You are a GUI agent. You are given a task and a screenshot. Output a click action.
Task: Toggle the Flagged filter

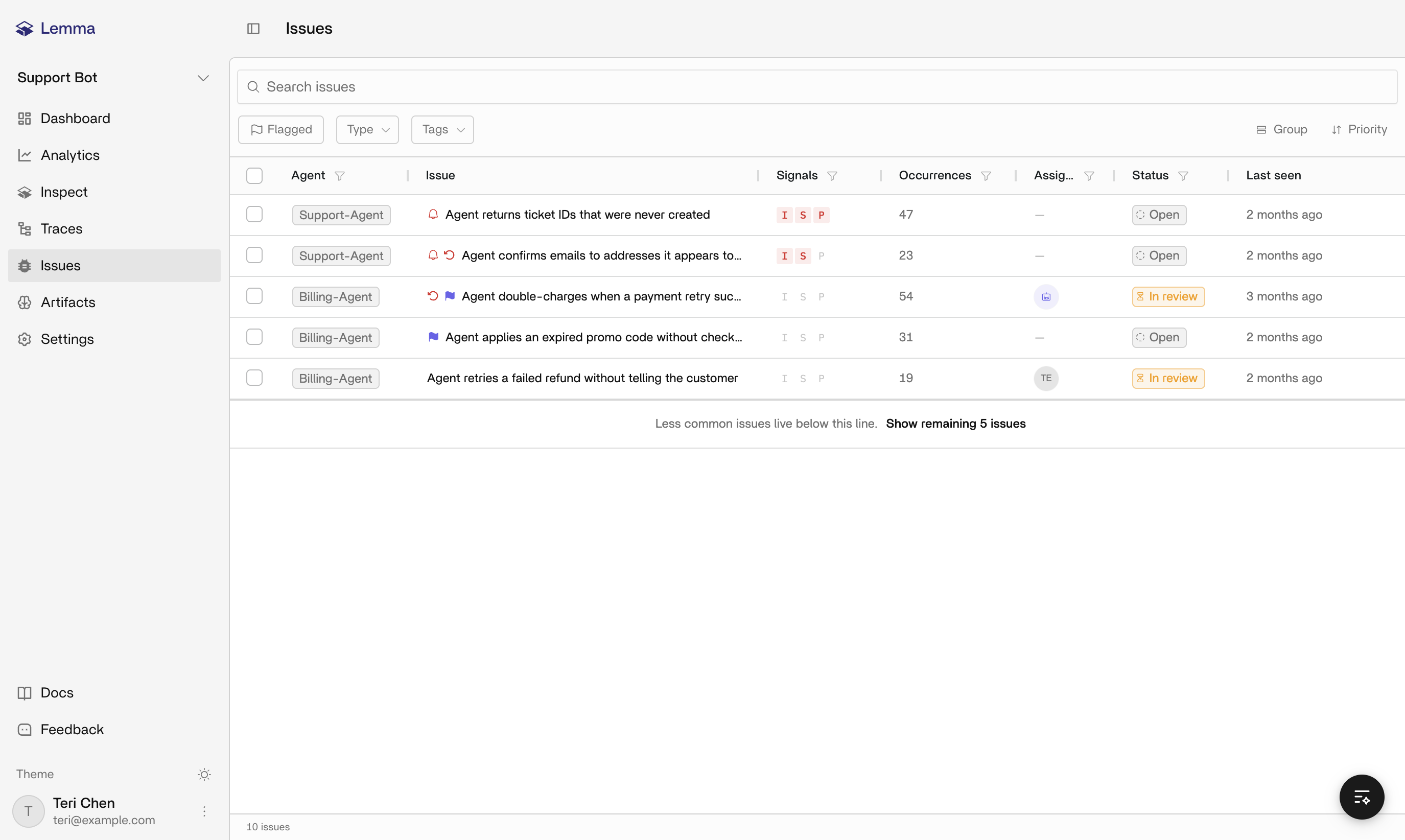(x=280, y=130)
